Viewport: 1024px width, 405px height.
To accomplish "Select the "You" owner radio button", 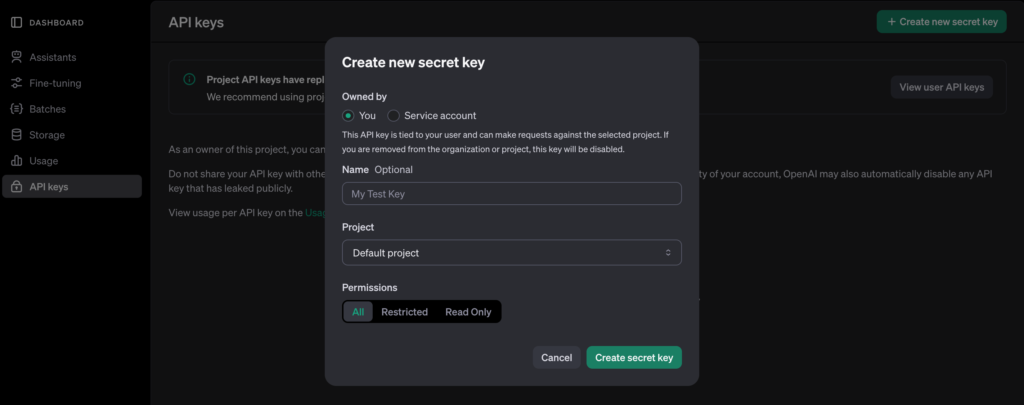I will point(348,116).
